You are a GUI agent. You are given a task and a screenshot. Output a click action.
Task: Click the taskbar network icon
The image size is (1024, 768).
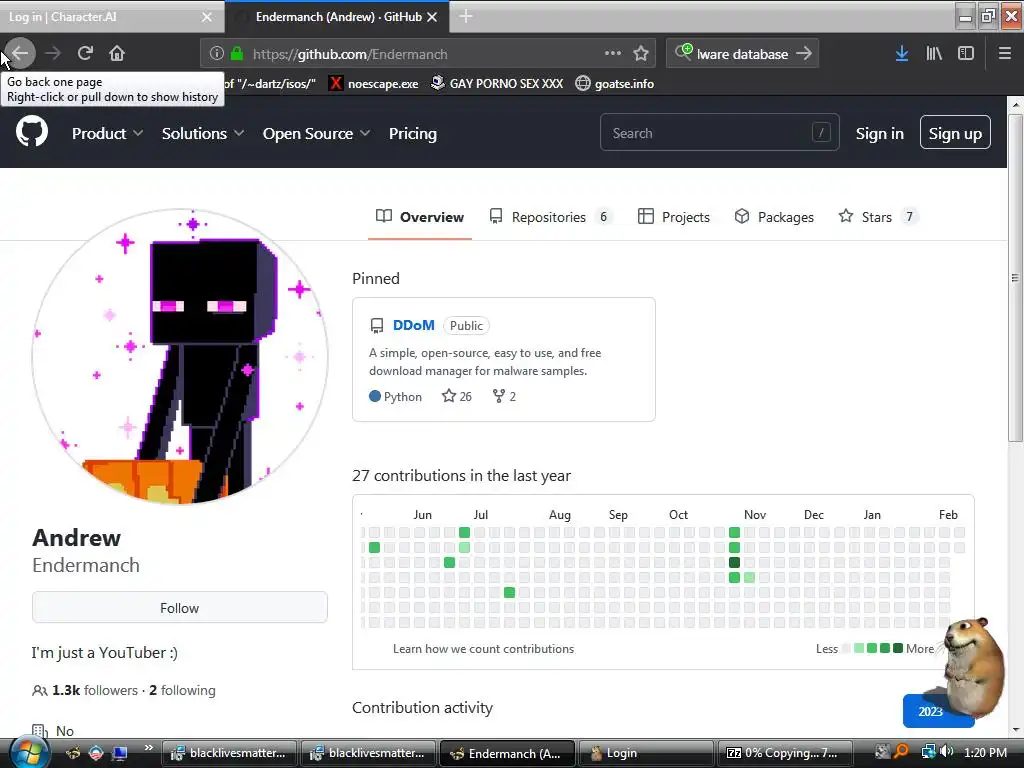(x=928, y=752)
